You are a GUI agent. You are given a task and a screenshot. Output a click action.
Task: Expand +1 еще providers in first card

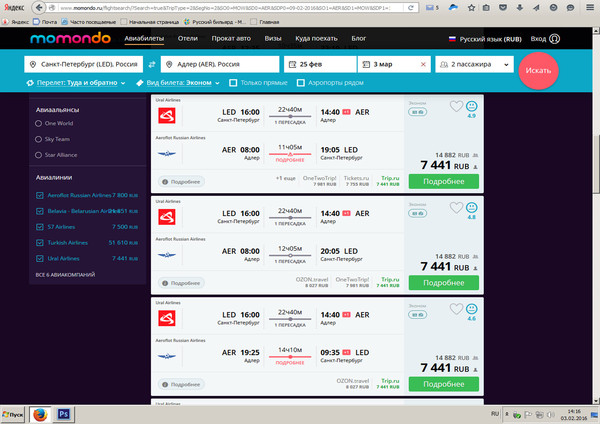285,178
